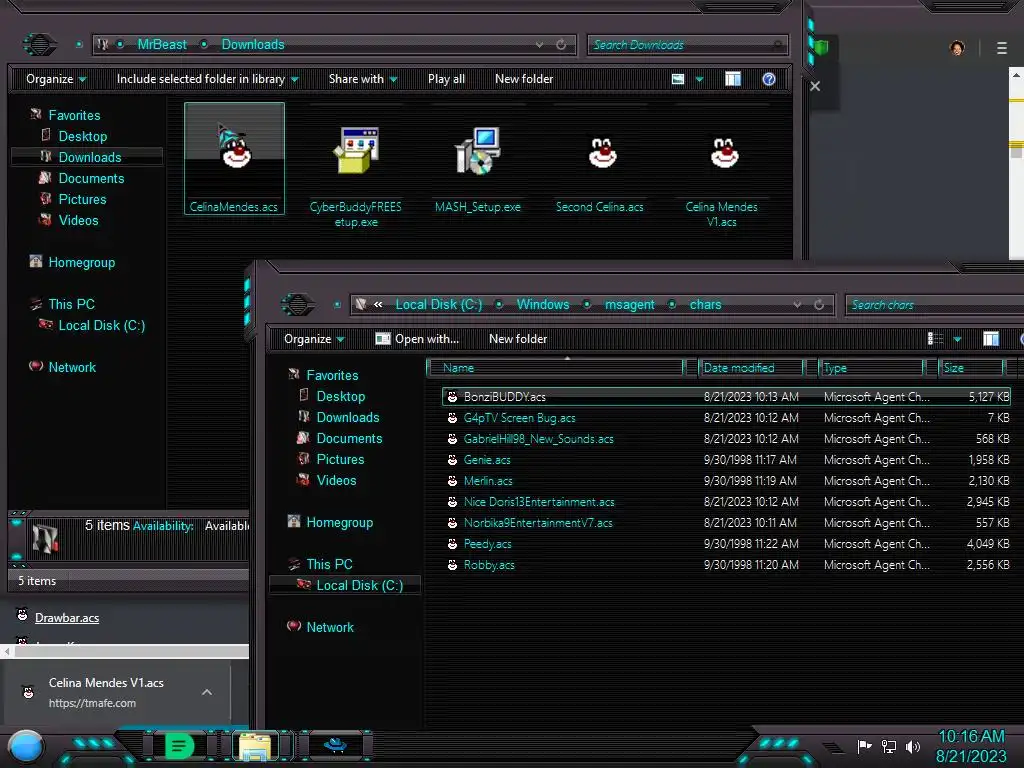Screen dimensions: 1024x768
Task: Click Local Disk (C:) breadcrumb in chars address bar
Action: tap(439, 304)
